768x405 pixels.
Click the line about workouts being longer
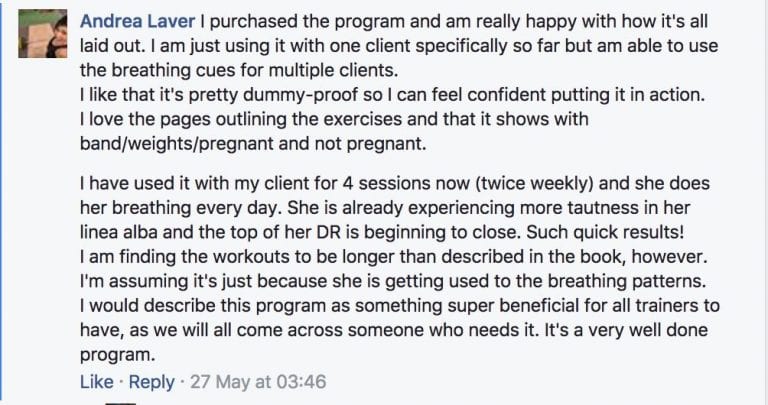click(x=394, y=257)
